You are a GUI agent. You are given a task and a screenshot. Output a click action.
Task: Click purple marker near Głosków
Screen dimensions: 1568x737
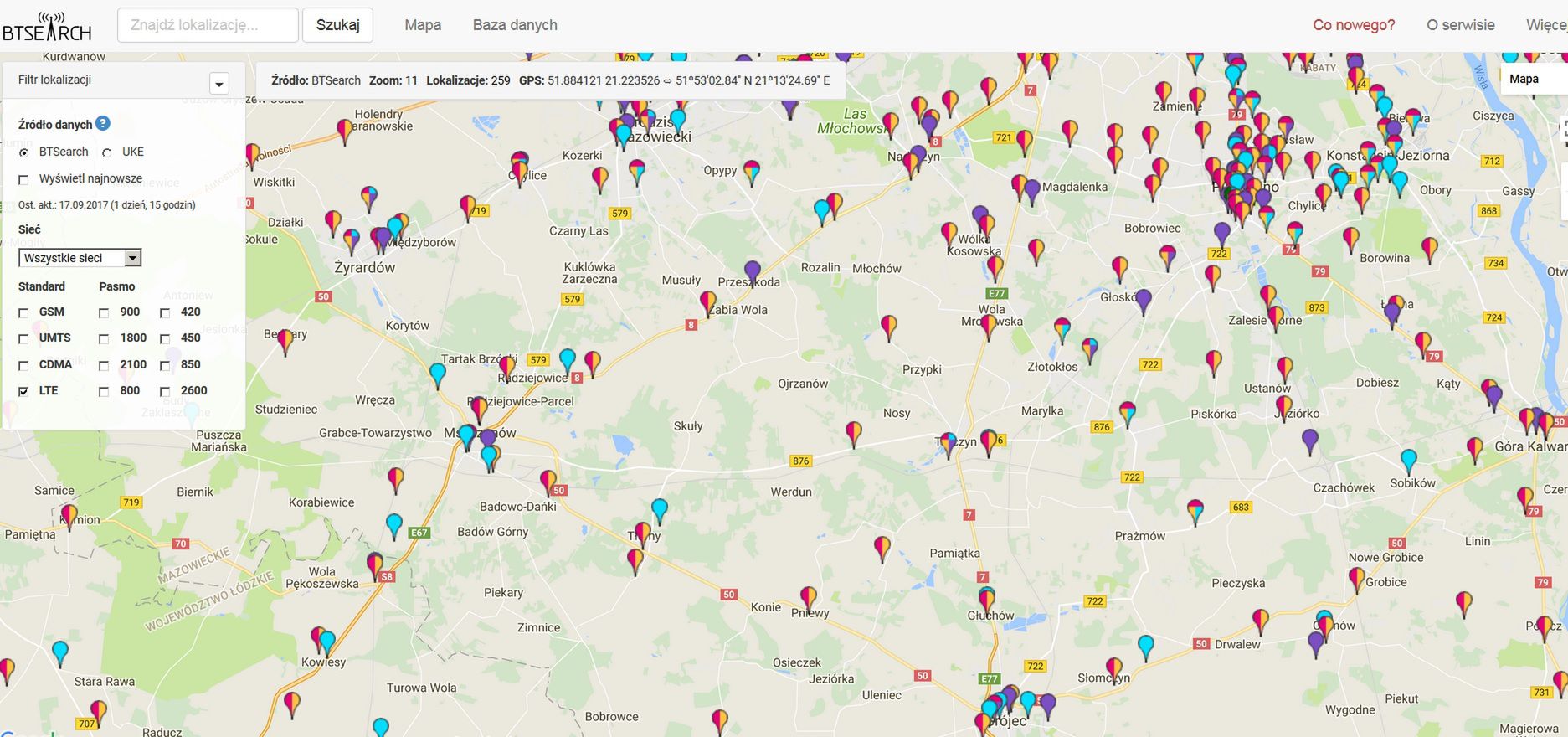click(x=1144, y=301)
